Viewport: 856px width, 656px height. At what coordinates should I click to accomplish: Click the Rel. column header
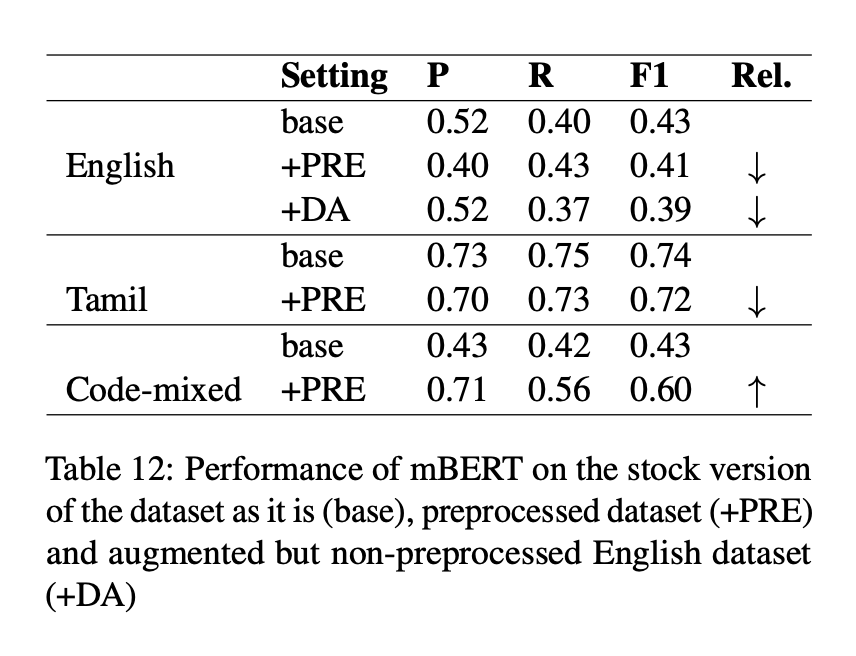(761, 77)
